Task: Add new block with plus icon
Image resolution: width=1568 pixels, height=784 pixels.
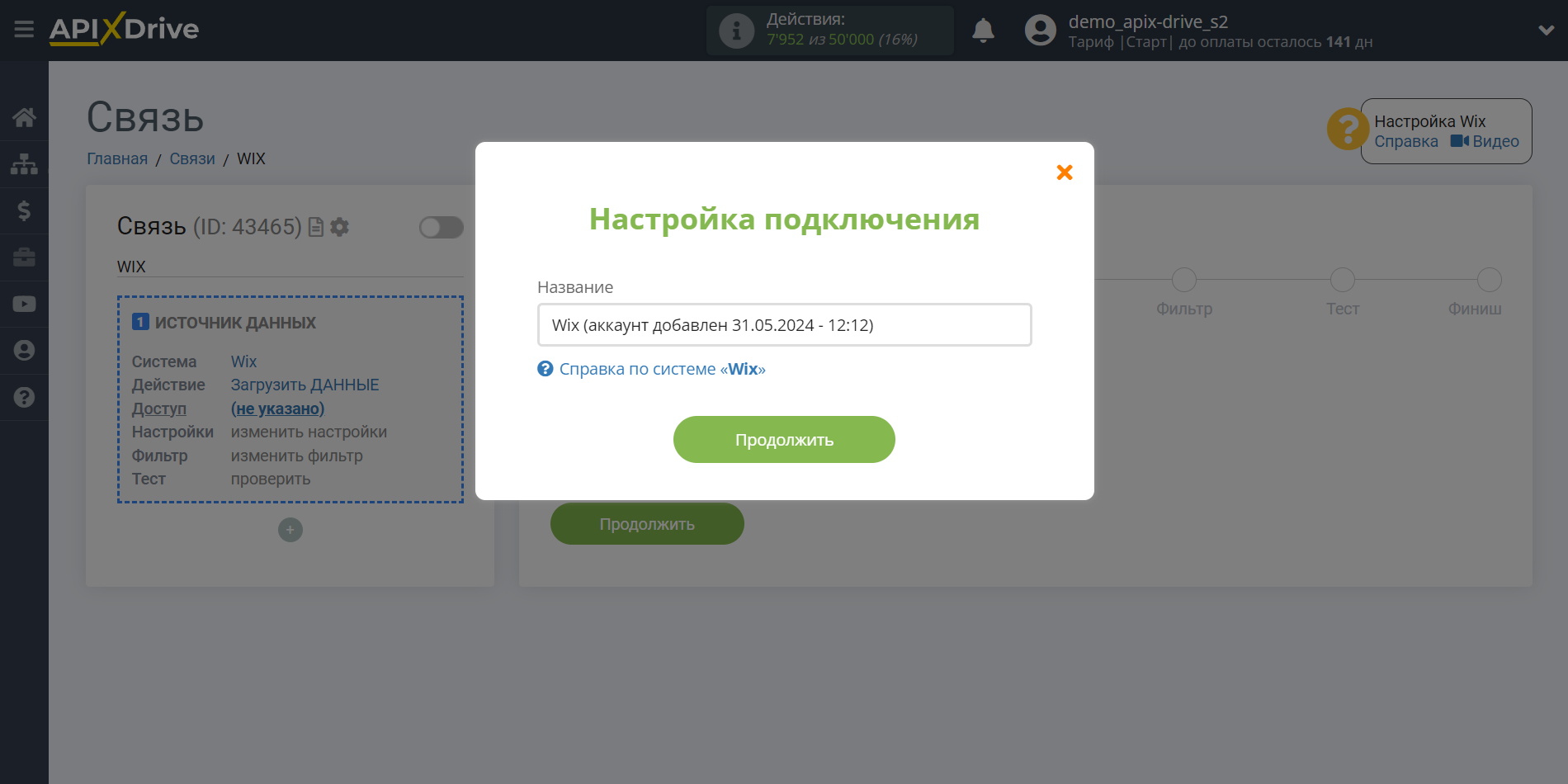Action: (x=290, y=530)
